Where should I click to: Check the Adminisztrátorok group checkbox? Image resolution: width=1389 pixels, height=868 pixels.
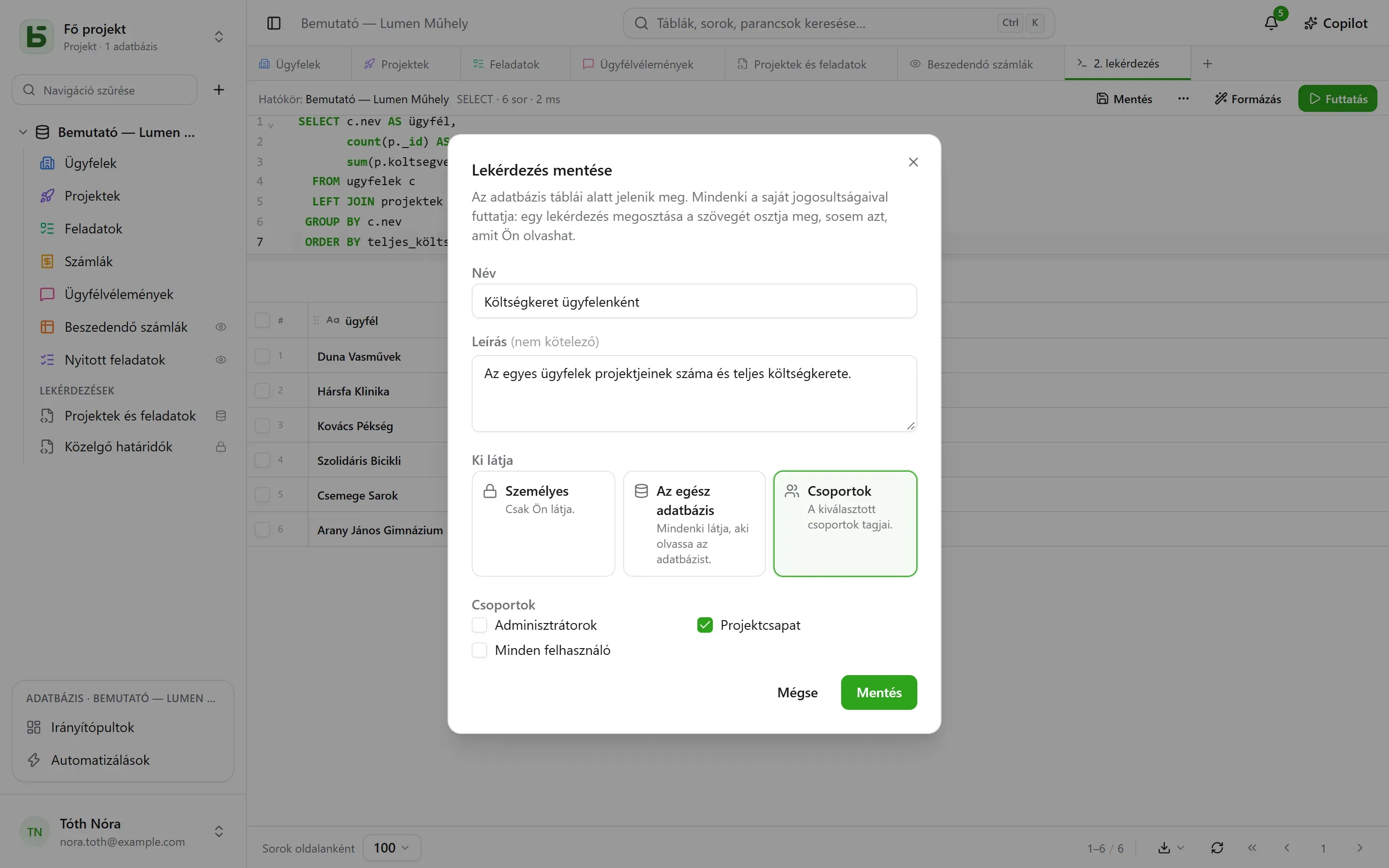tap(479, 624)
